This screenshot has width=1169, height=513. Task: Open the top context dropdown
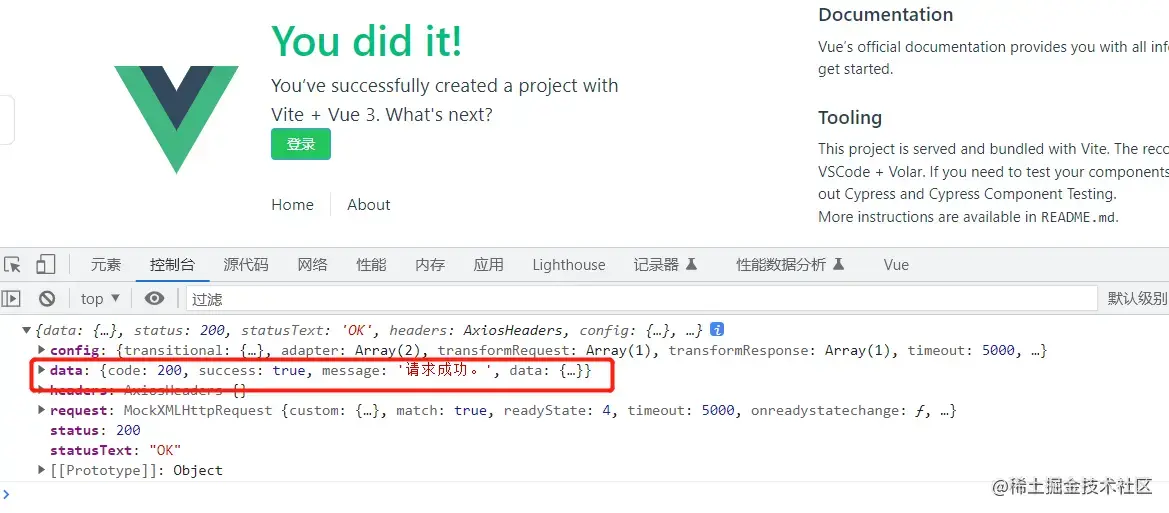100,299
